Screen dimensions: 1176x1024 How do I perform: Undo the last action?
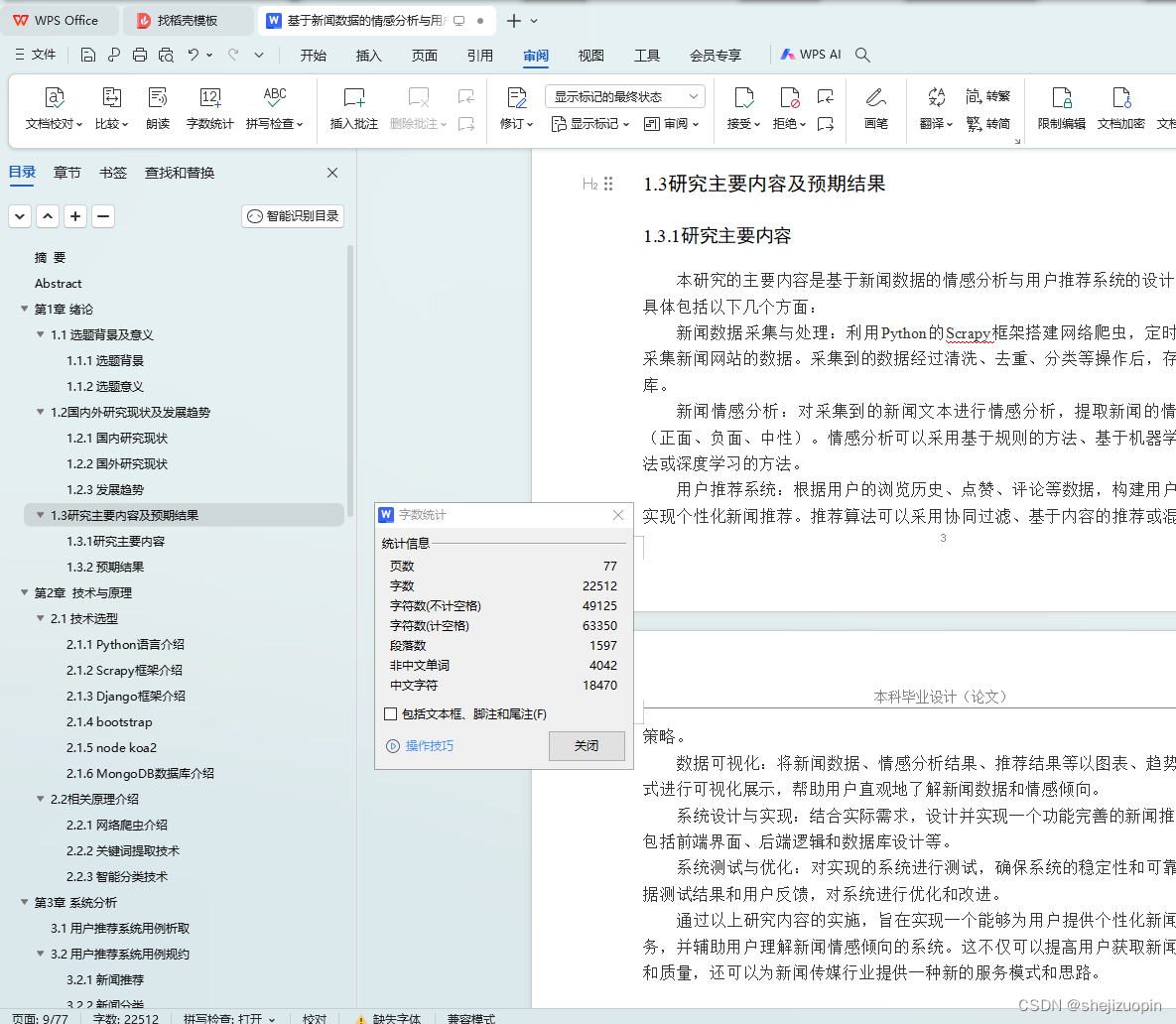point(194,55)
